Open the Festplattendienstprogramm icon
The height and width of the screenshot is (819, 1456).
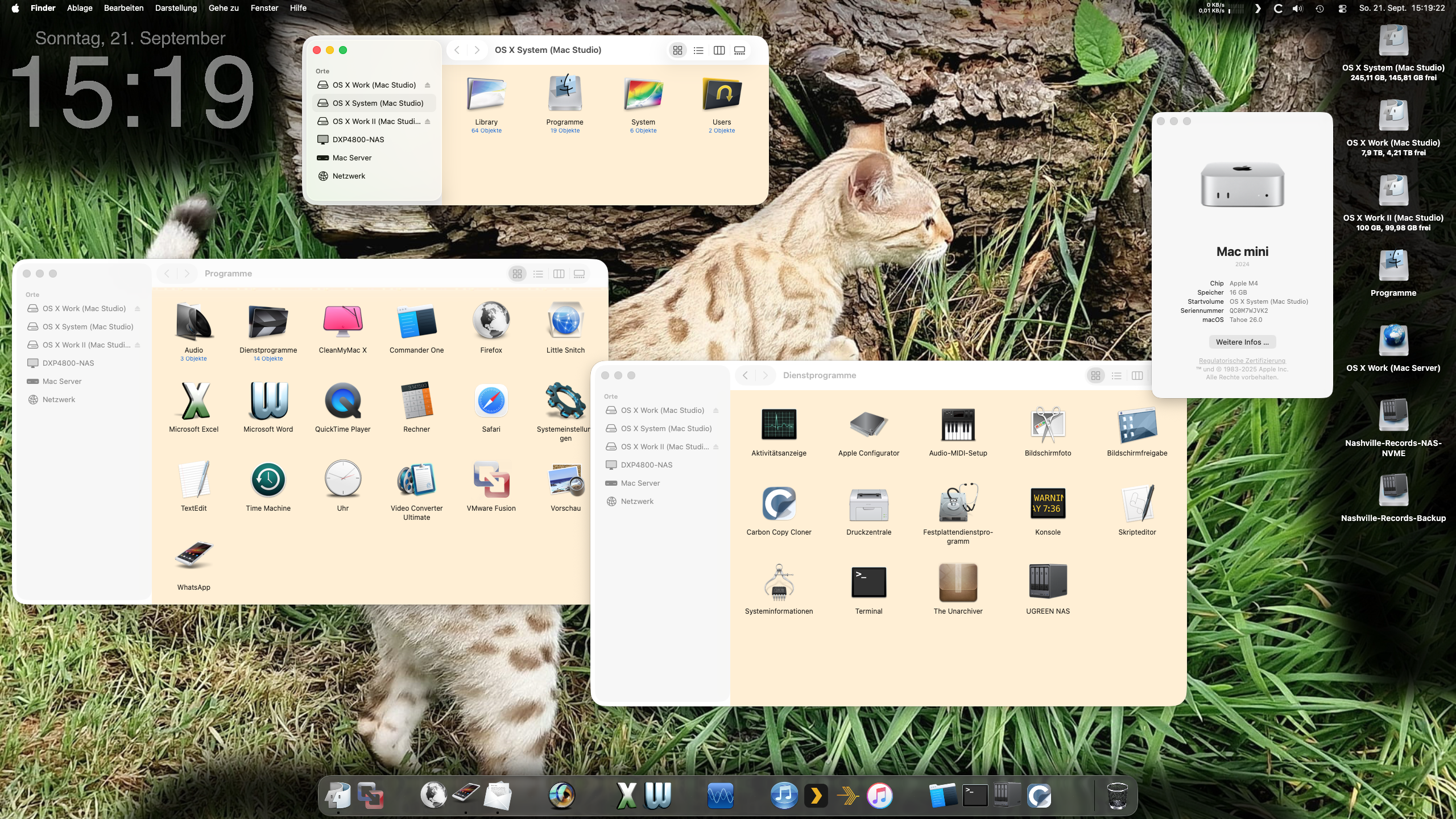coord(958,503)
